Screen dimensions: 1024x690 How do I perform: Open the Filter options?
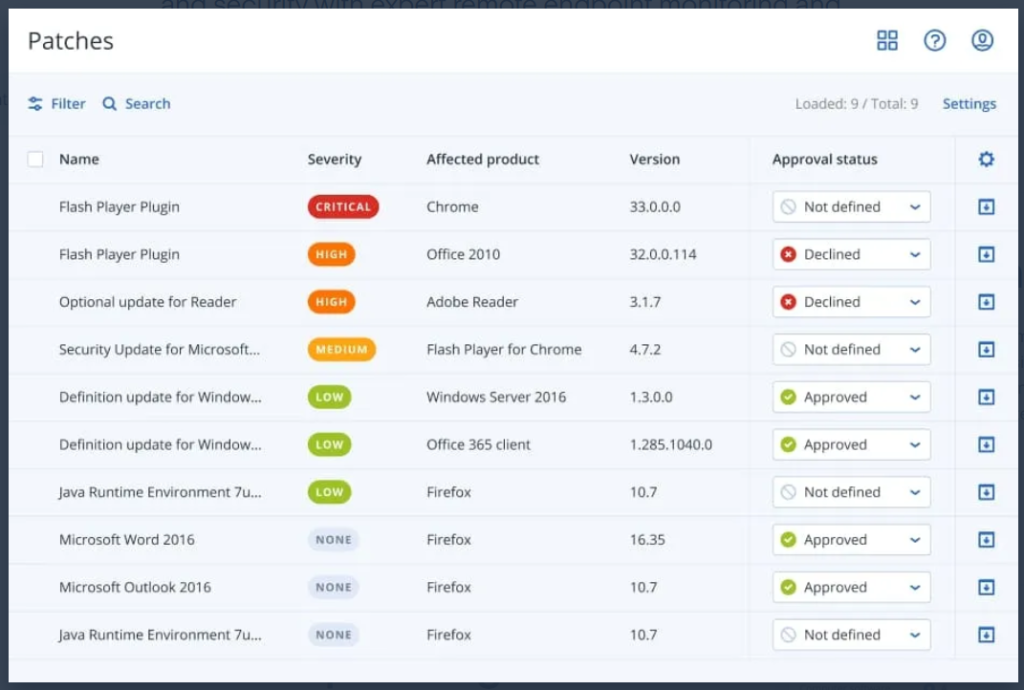(57, 104)
